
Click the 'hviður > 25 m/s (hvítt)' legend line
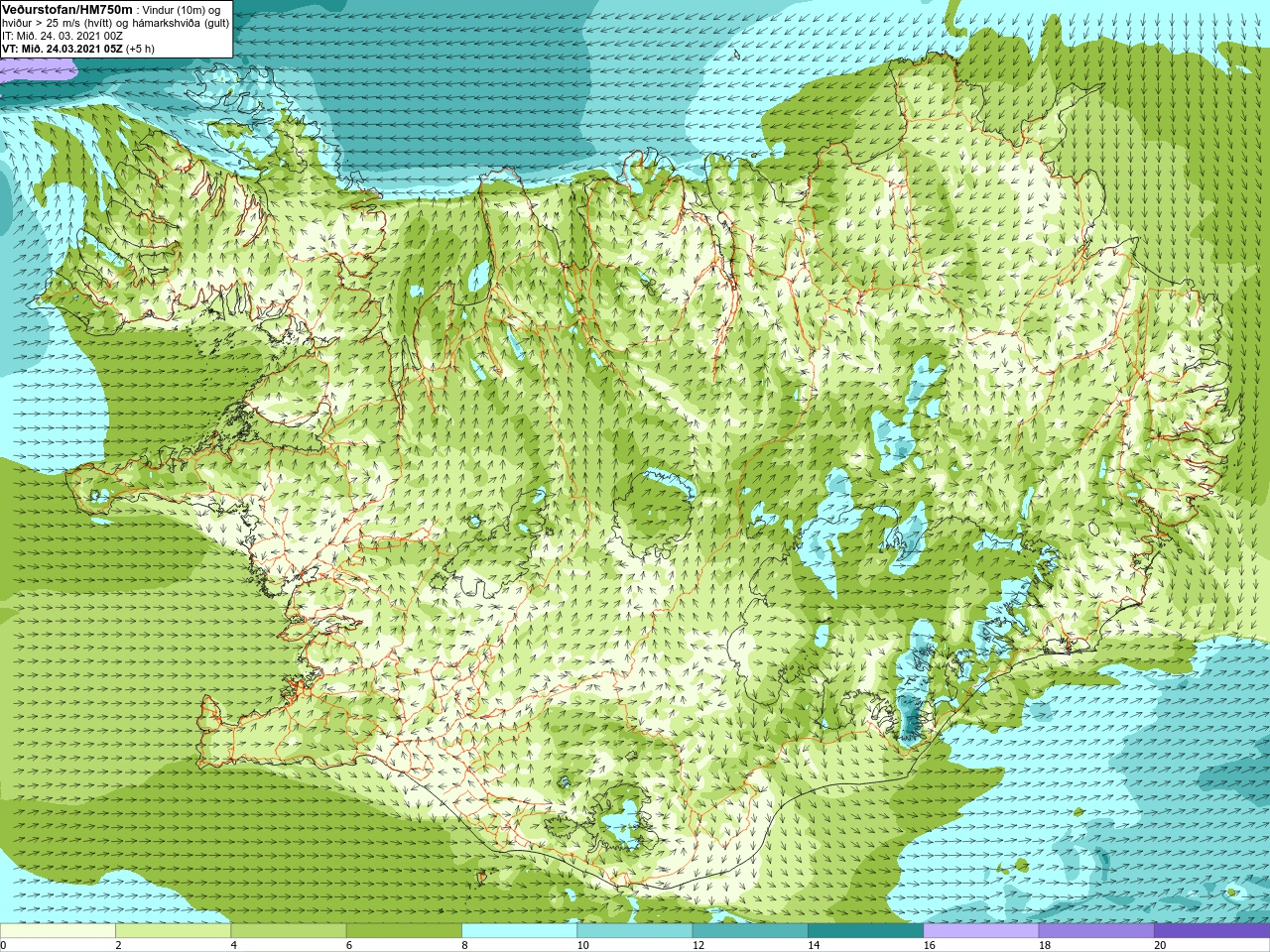tap(59, 23)
